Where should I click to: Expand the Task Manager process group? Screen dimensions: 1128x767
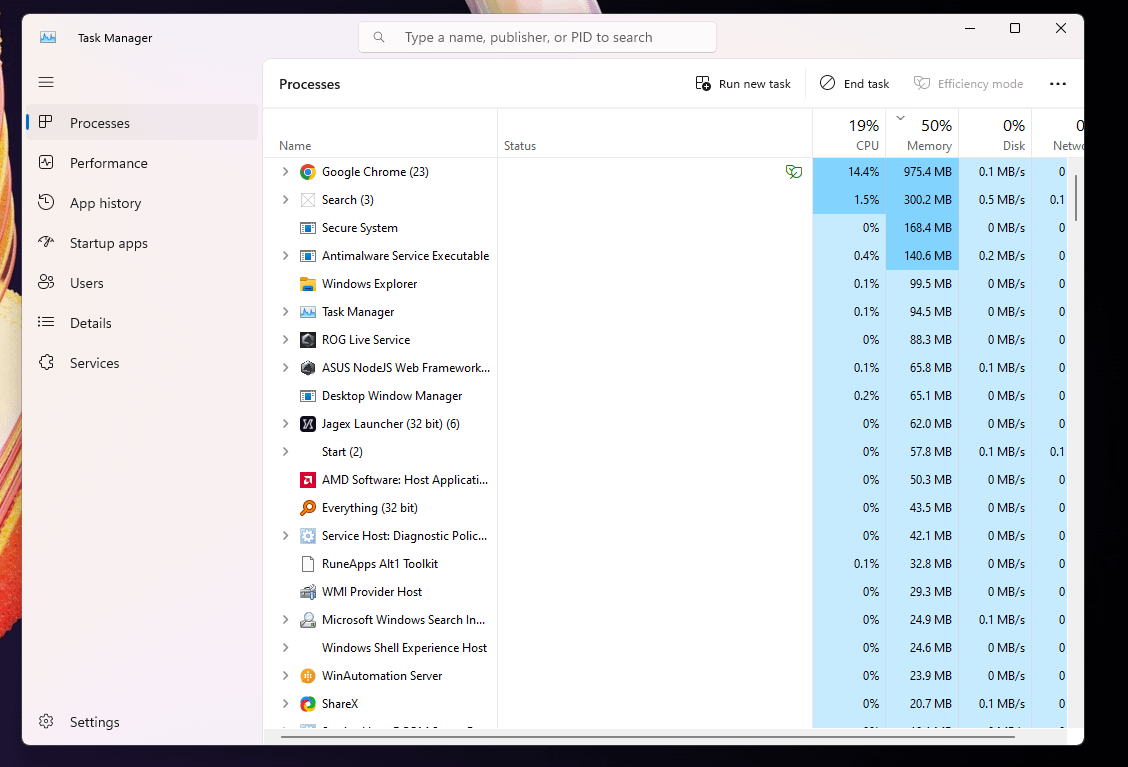pyautogui.click(x=286, y=312)
